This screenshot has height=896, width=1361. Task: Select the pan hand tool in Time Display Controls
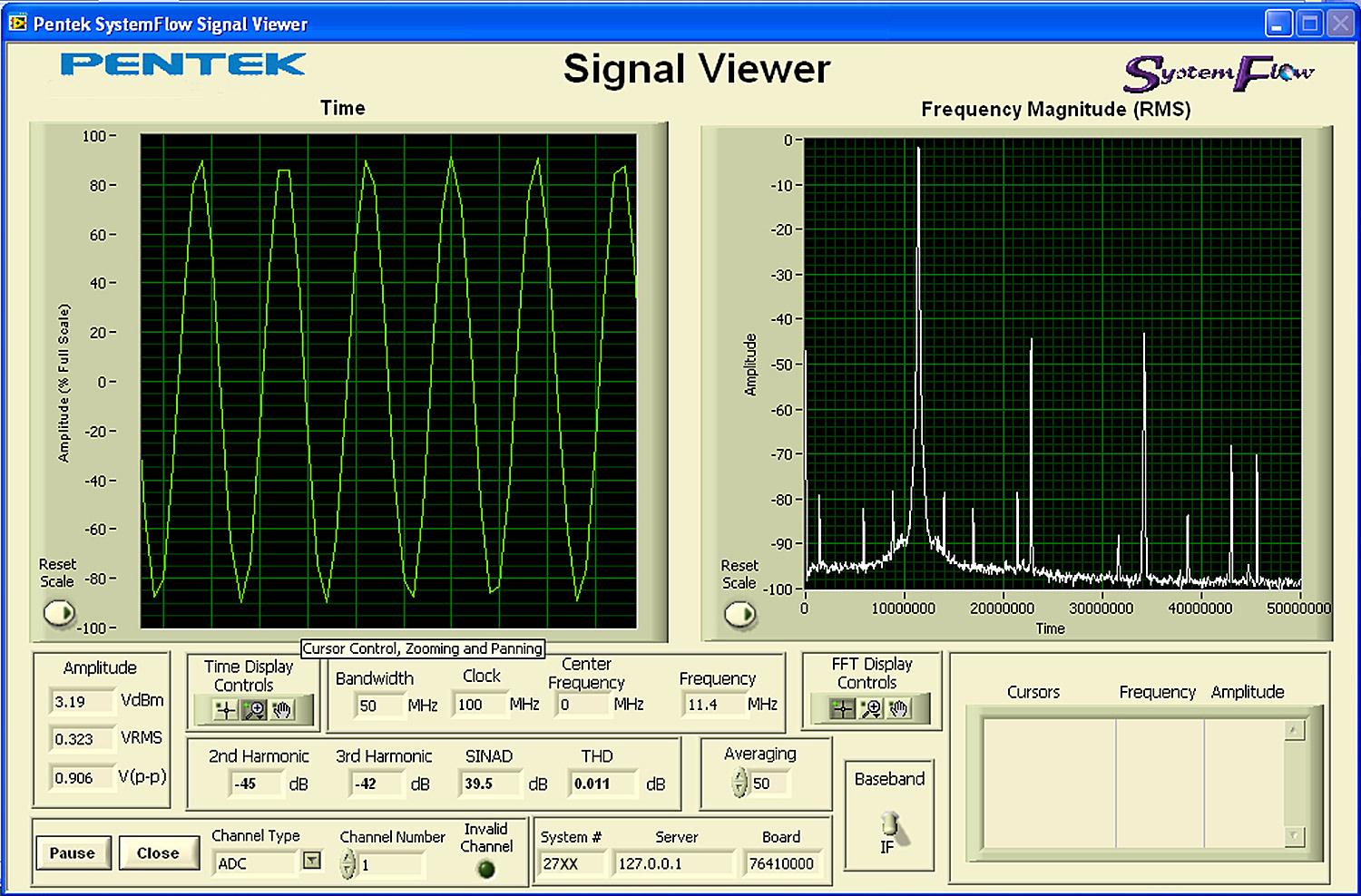coord(282,710)
